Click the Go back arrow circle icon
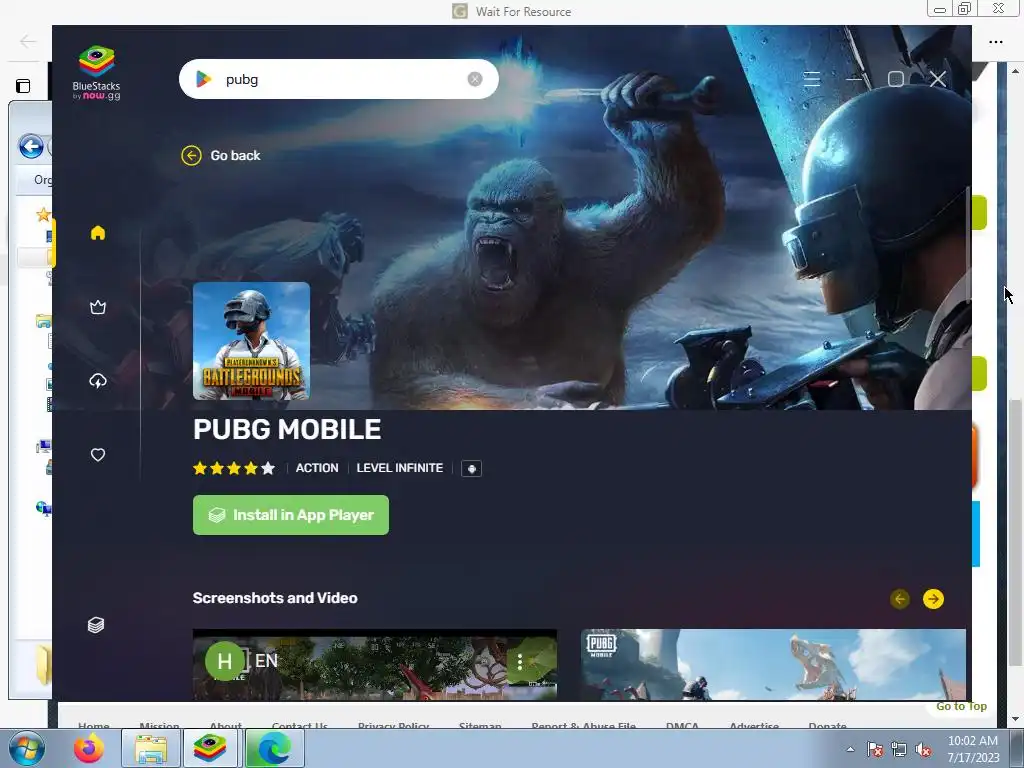The image size is (1024, 768). pyautogui.click(x=191, y=155)
